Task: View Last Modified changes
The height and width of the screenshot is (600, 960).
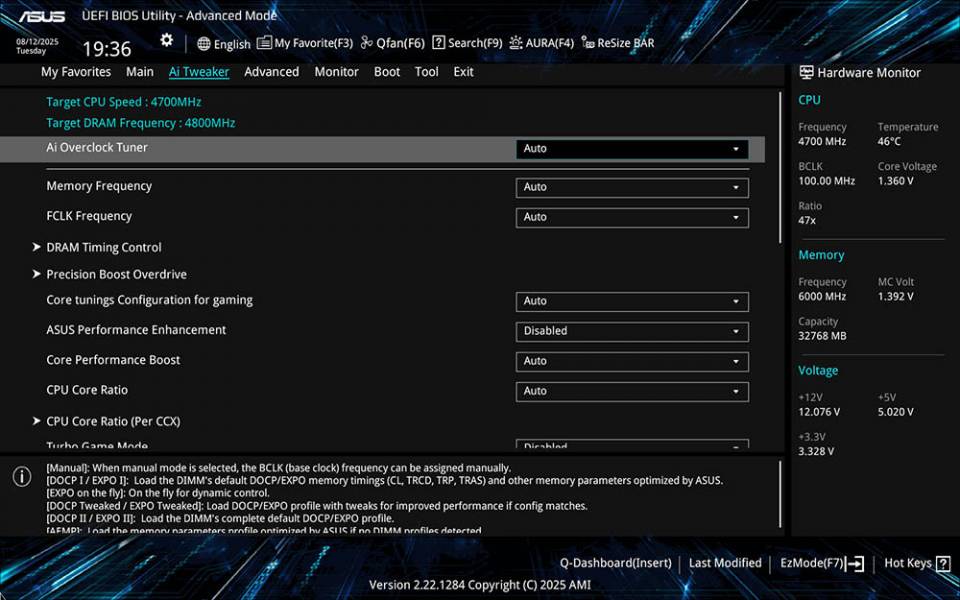Action: tap(725, 563)
